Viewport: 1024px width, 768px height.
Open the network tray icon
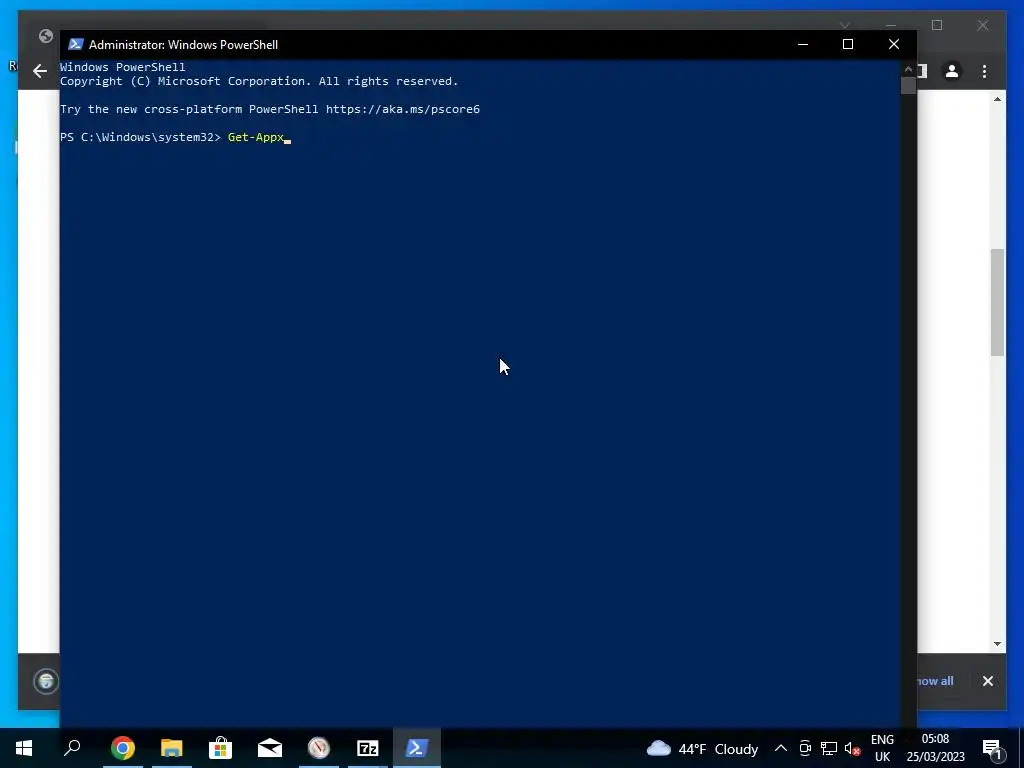tap(829, 748)
